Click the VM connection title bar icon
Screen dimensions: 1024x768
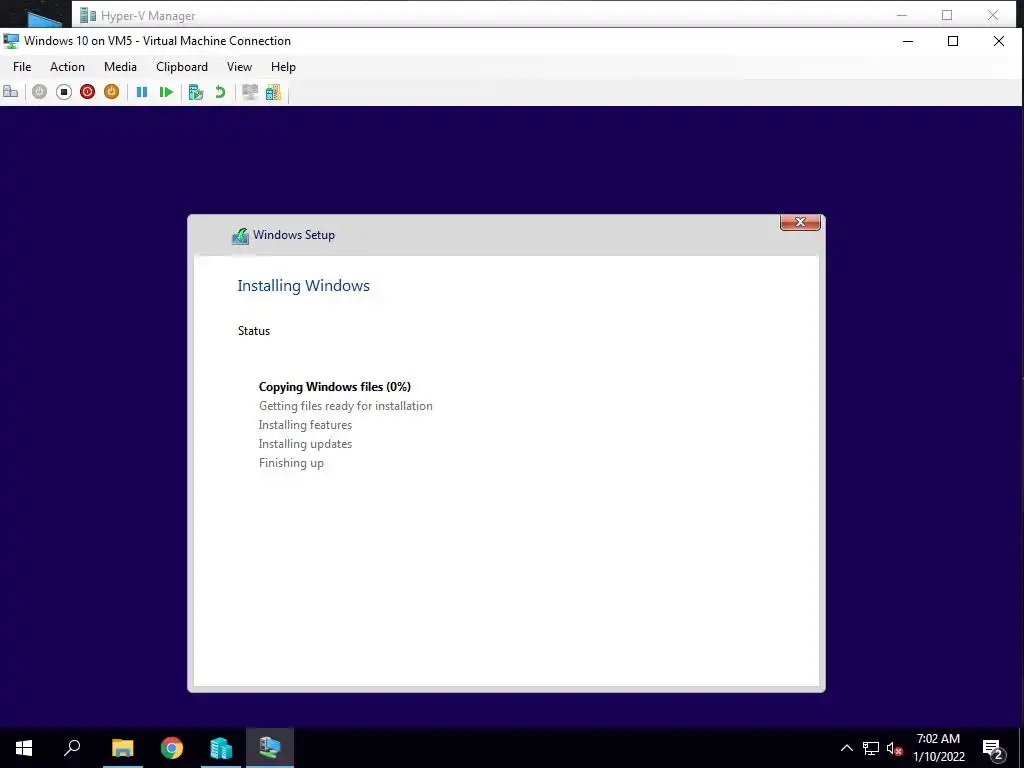coord(11,41)
